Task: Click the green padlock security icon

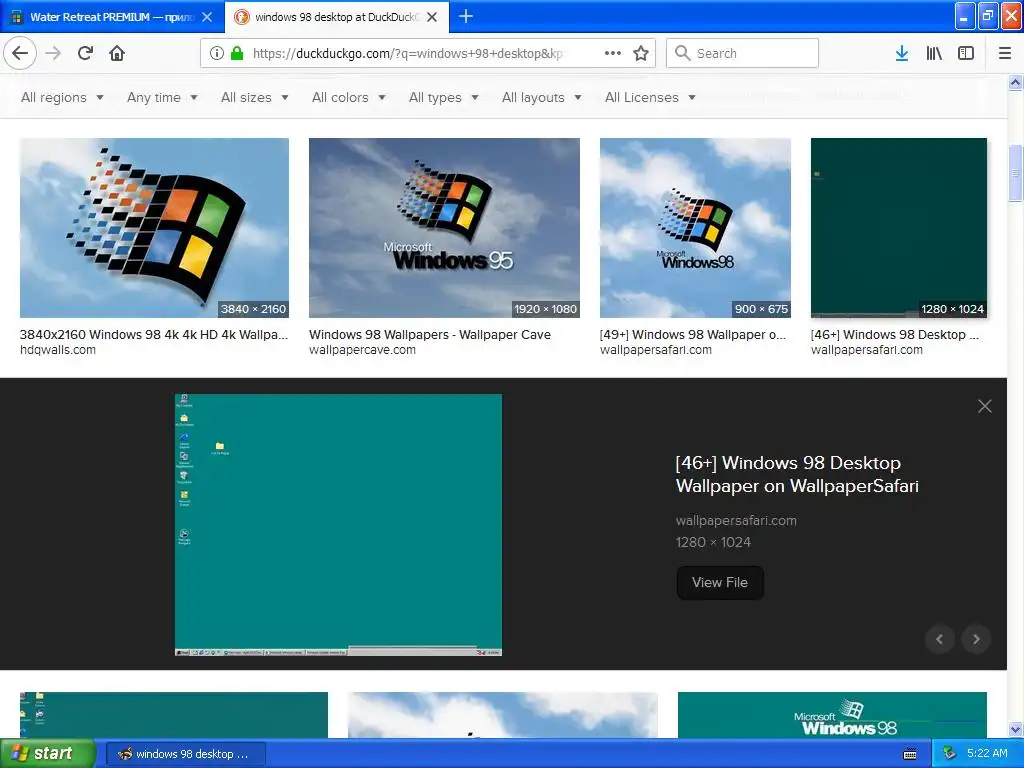Action: tap(237, 54)
